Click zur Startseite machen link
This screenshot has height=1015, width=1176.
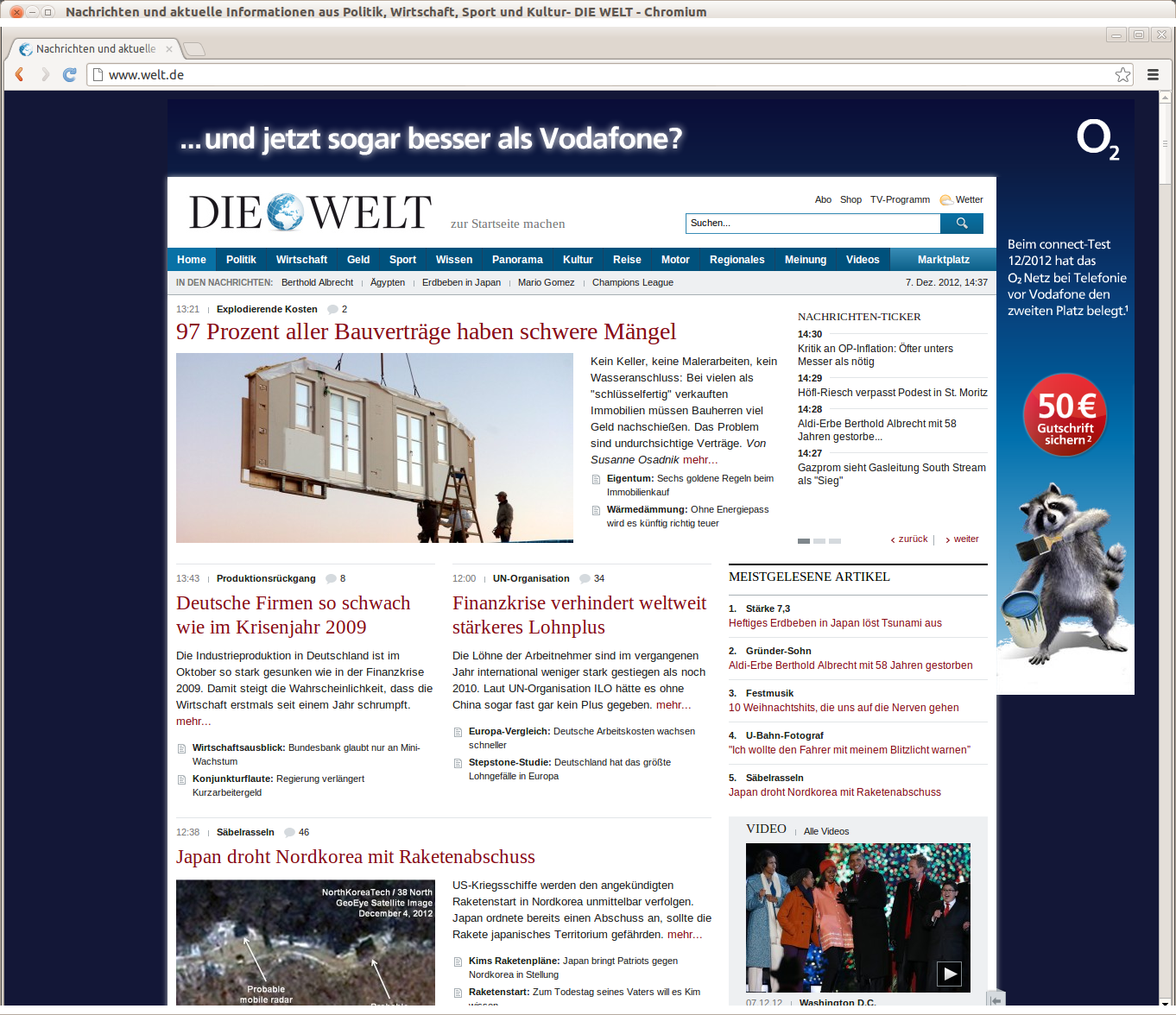point(508,224)
